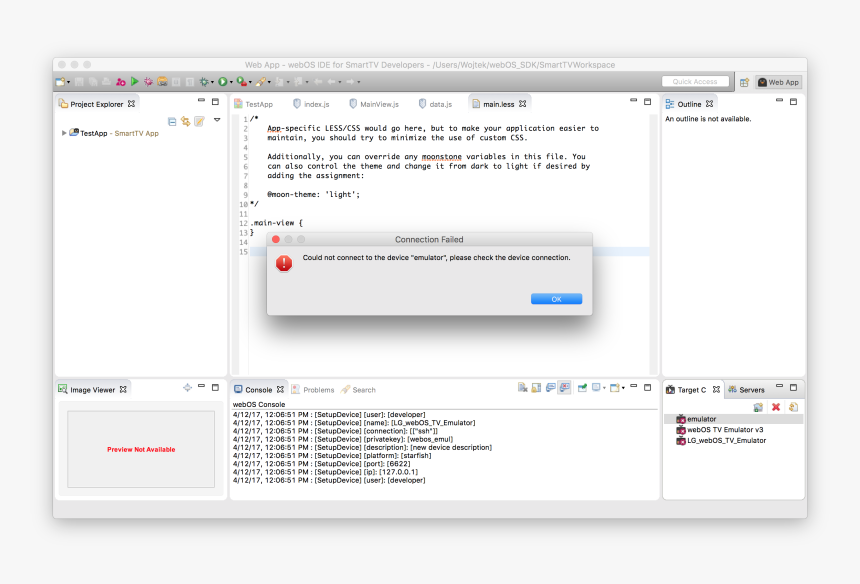Open the External Tools dropdown arrow

[x=250, y=82]
